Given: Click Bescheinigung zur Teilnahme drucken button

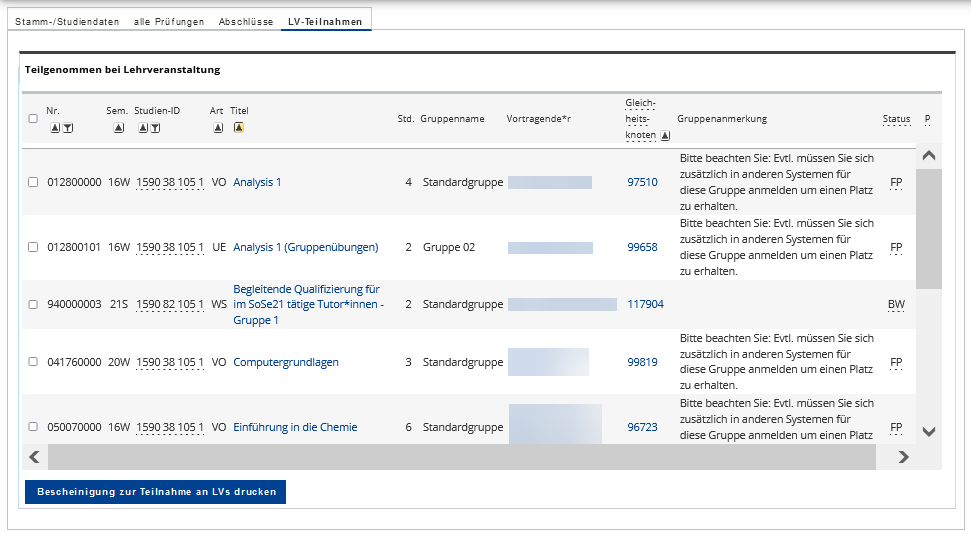Looking at the screenshot, I should [155, 492].
